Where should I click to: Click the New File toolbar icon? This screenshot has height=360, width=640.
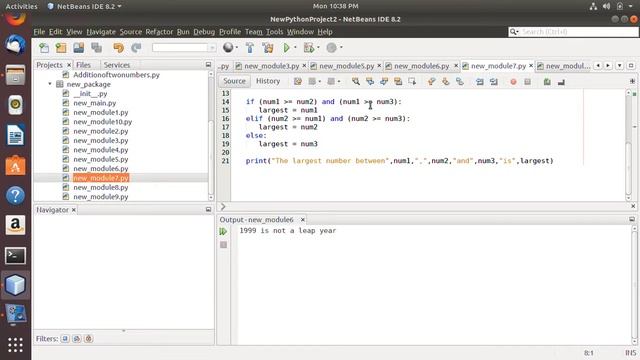tap(44, 48)
